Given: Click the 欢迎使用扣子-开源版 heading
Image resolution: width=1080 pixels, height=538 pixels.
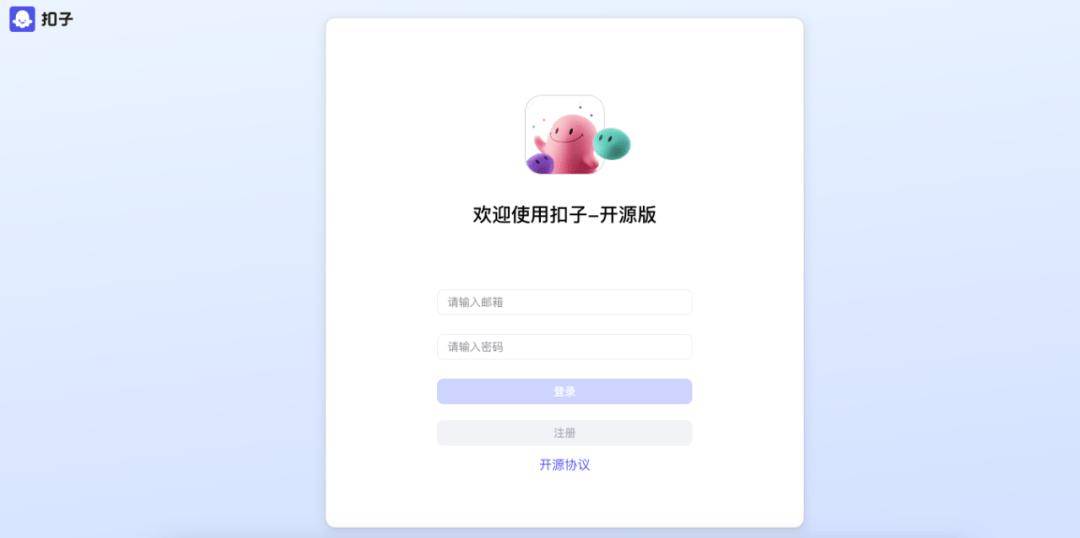Looking at the screenshot, I should click(x=564, y=215).
